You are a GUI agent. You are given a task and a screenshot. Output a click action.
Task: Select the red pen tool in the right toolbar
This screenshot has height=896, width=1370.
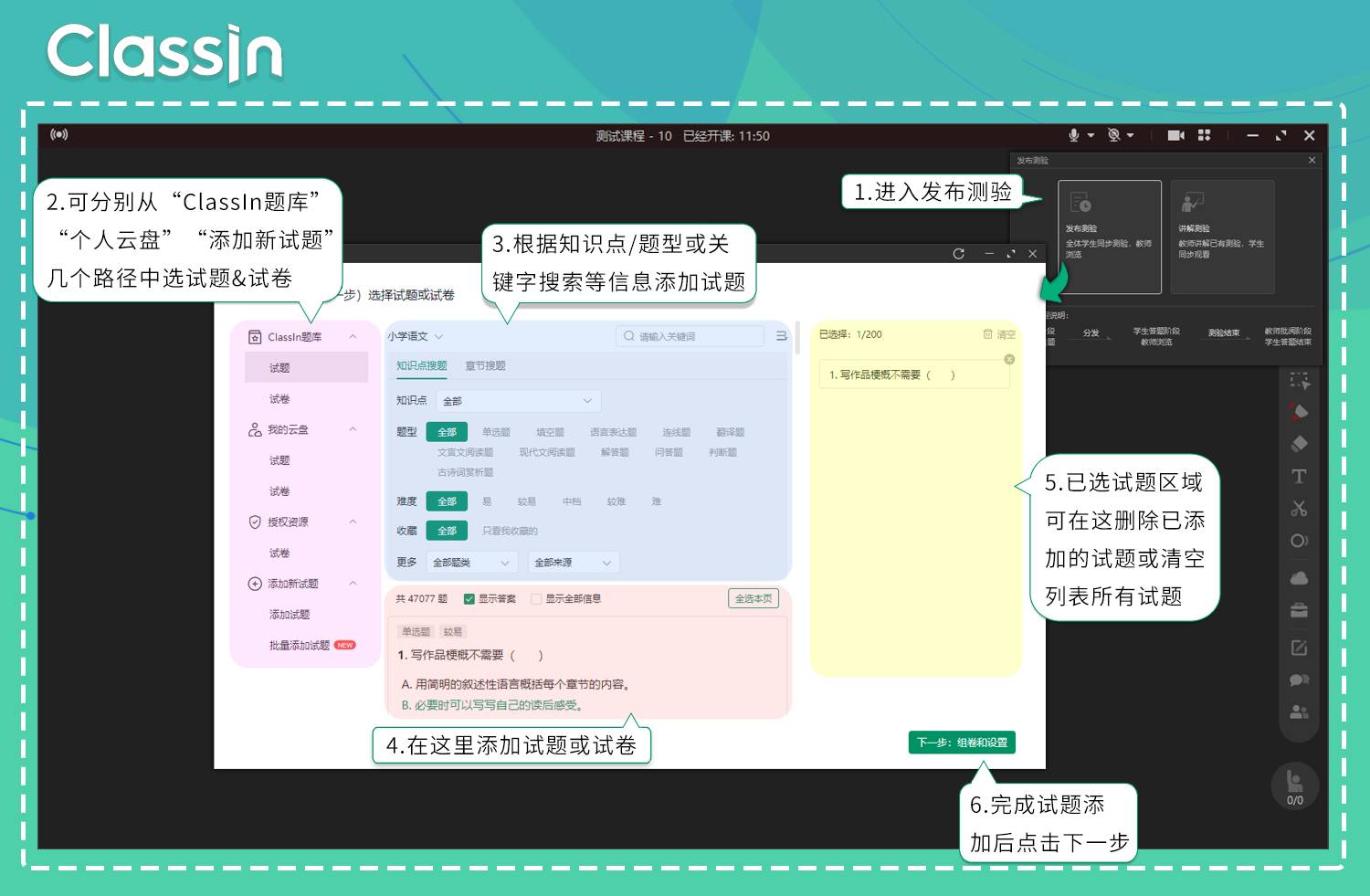[x=1300, y=412]
